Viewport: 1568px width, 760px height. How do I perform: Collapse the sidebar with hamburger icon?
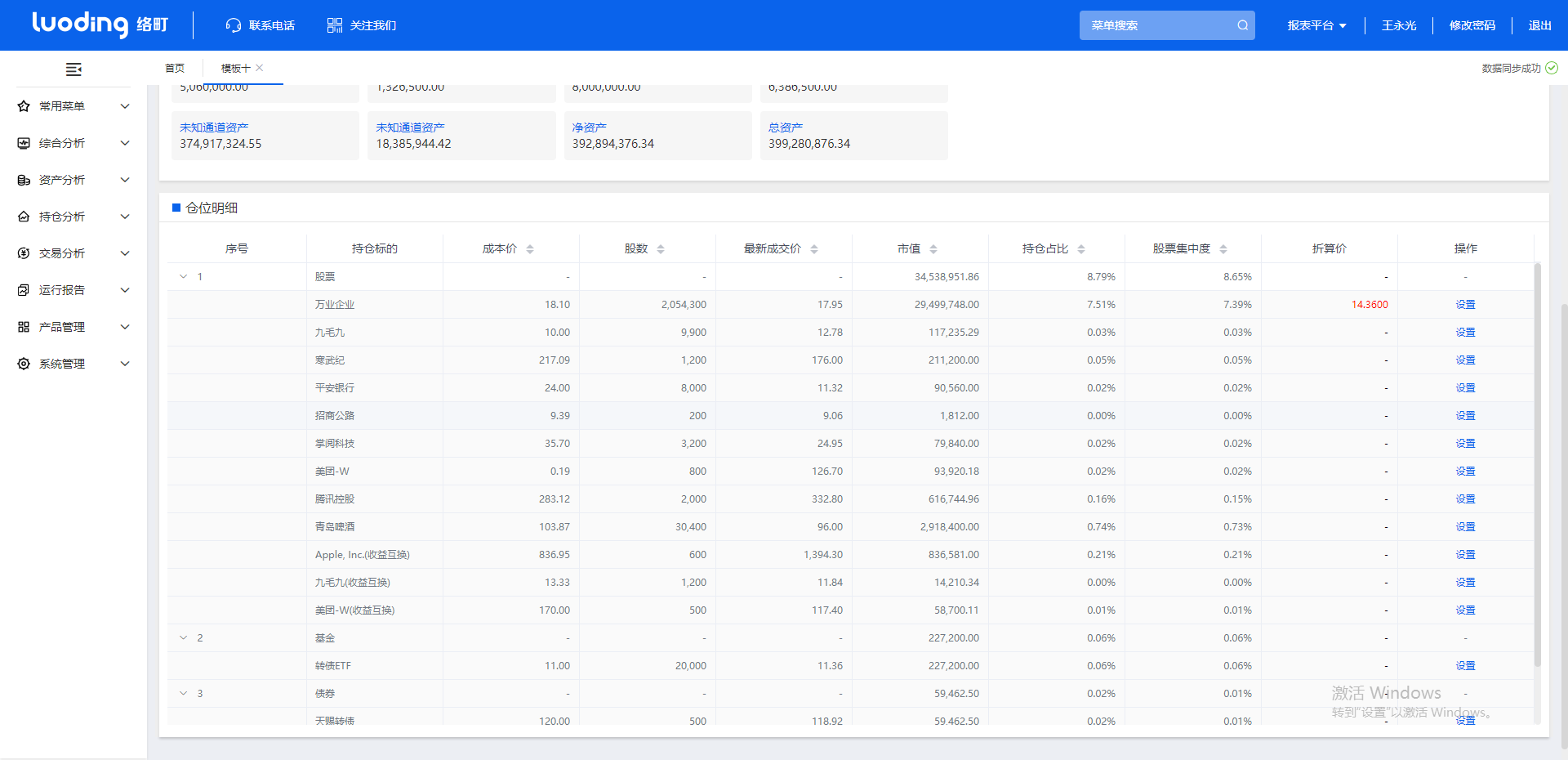tap(73, 69)
